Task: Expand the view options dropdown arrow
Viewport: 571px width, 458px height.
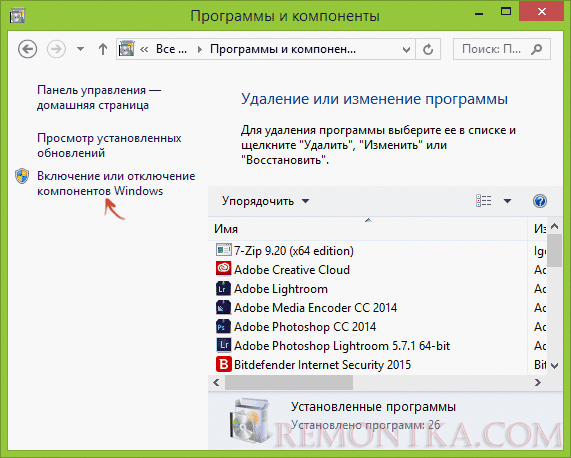Action: [507, 201]
